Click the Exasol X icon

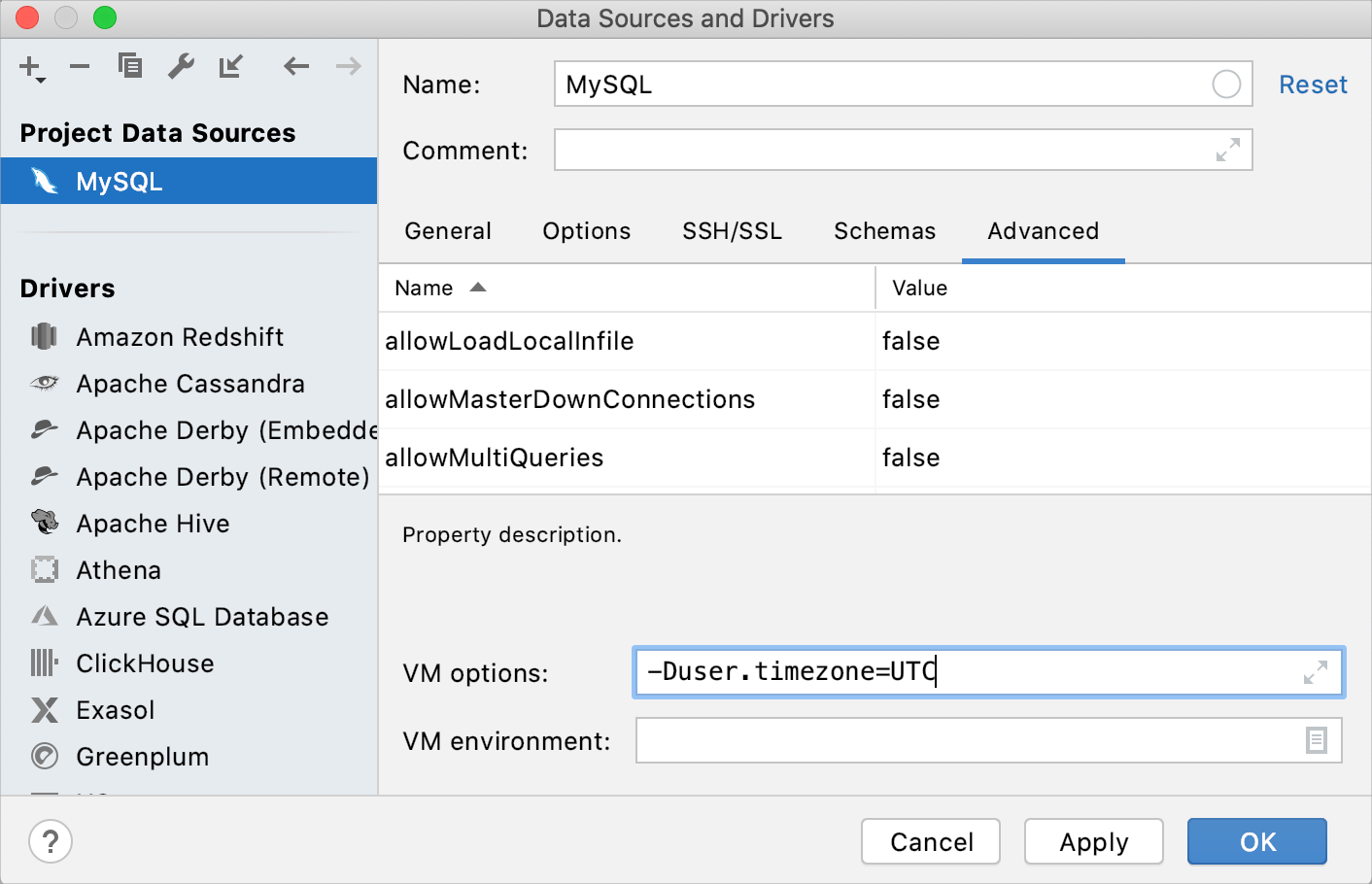[x=44, y=709]
